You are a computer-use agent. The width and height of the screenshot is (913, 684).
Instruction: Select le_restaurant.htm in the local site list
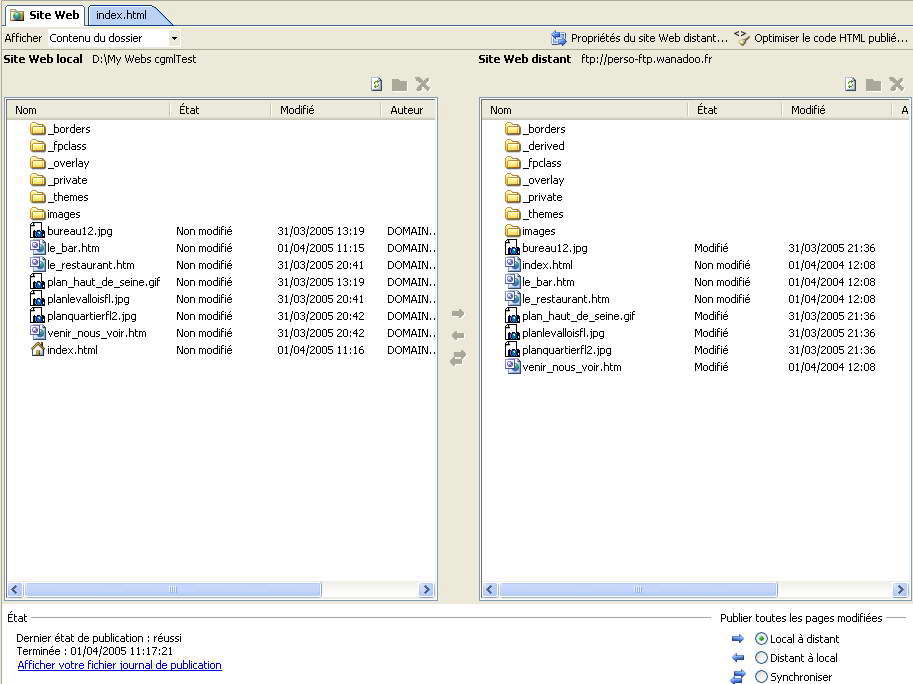pyautogui.click(x=90, y=265)
